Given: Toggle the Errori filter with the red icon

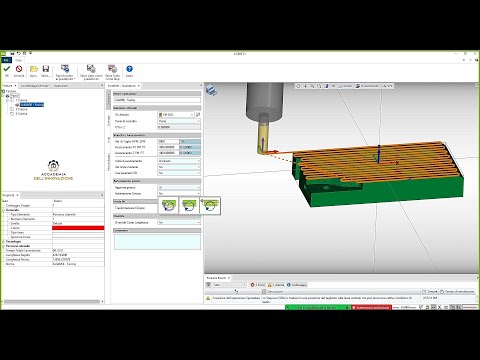Looking at the screenshot, I should 258,285.
